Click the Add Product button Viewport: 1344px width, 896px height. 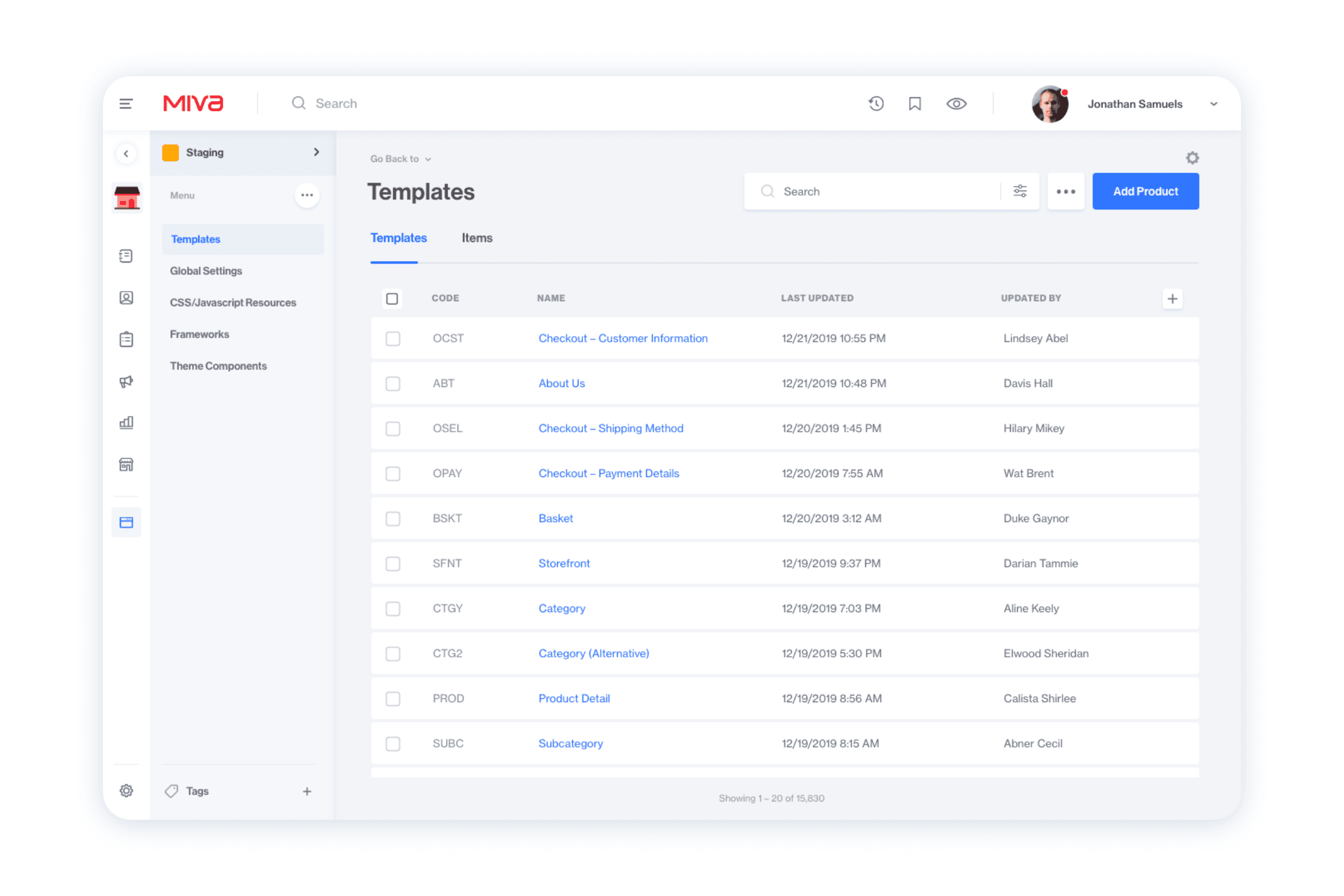pyautogui.click(x=1145, y=192)
